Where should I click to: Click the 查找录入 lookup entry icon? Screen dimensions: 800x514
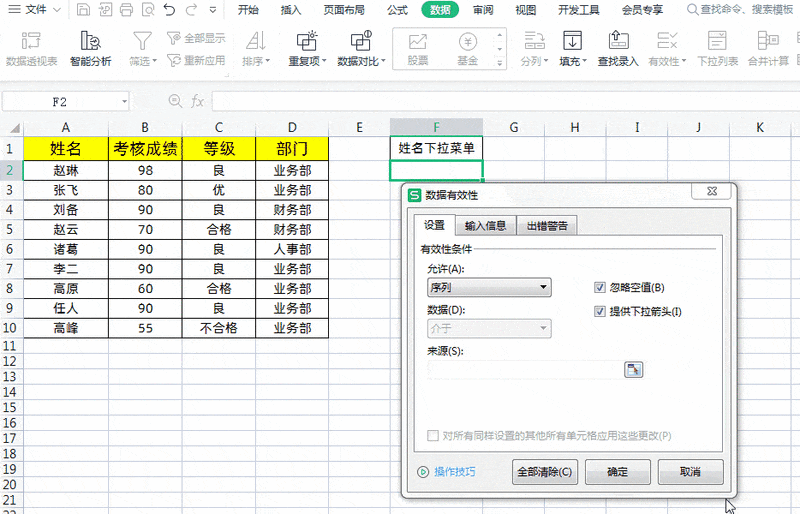pos(617,42)
